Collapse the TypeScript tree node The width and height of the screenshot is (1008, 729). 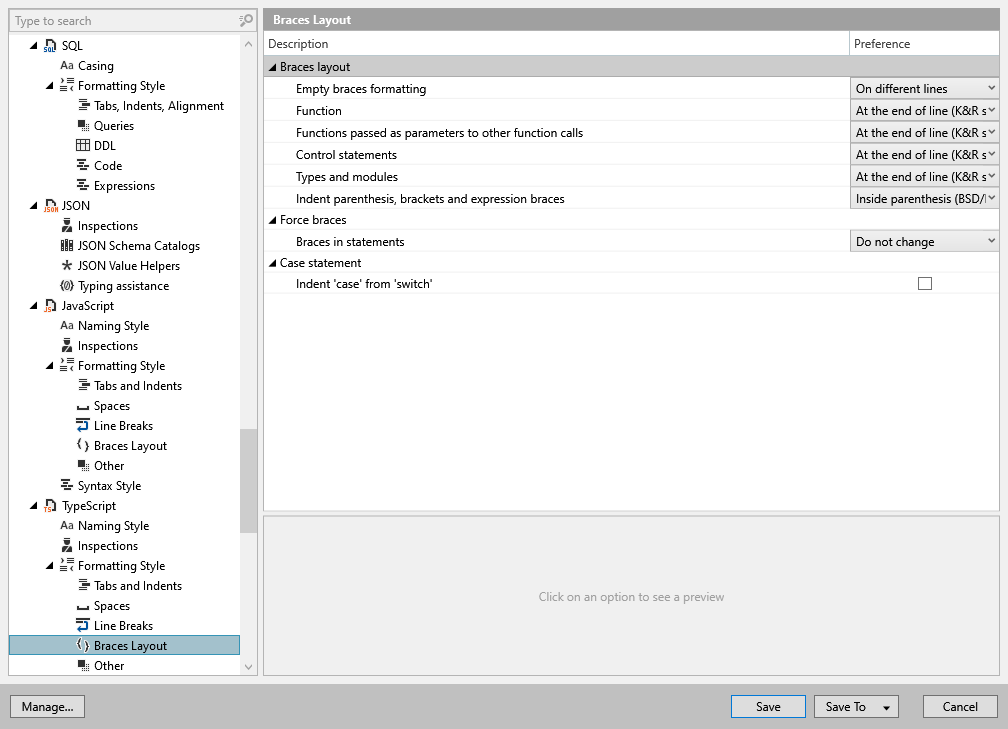click(33, 506)
